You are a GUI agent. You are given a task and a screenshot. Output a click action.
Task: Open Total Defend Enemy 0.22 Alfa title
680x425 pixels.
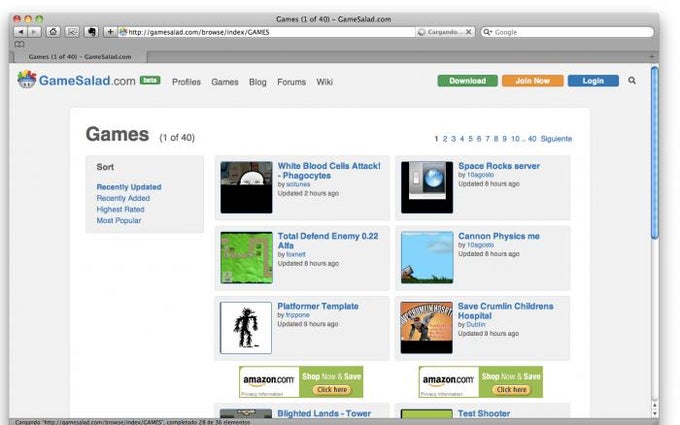327,241
